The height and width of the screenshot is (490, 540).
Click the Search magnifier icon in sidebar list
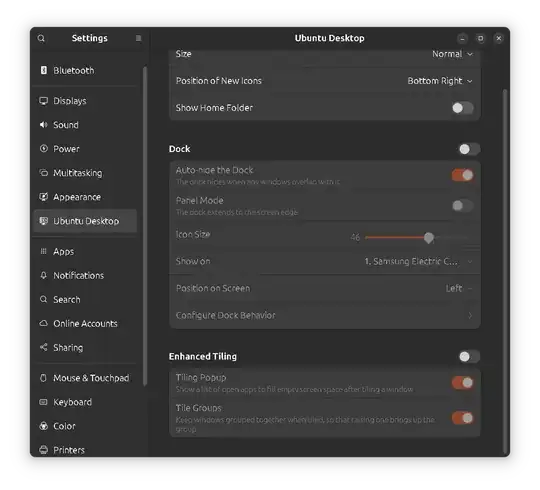pos(44,299)
